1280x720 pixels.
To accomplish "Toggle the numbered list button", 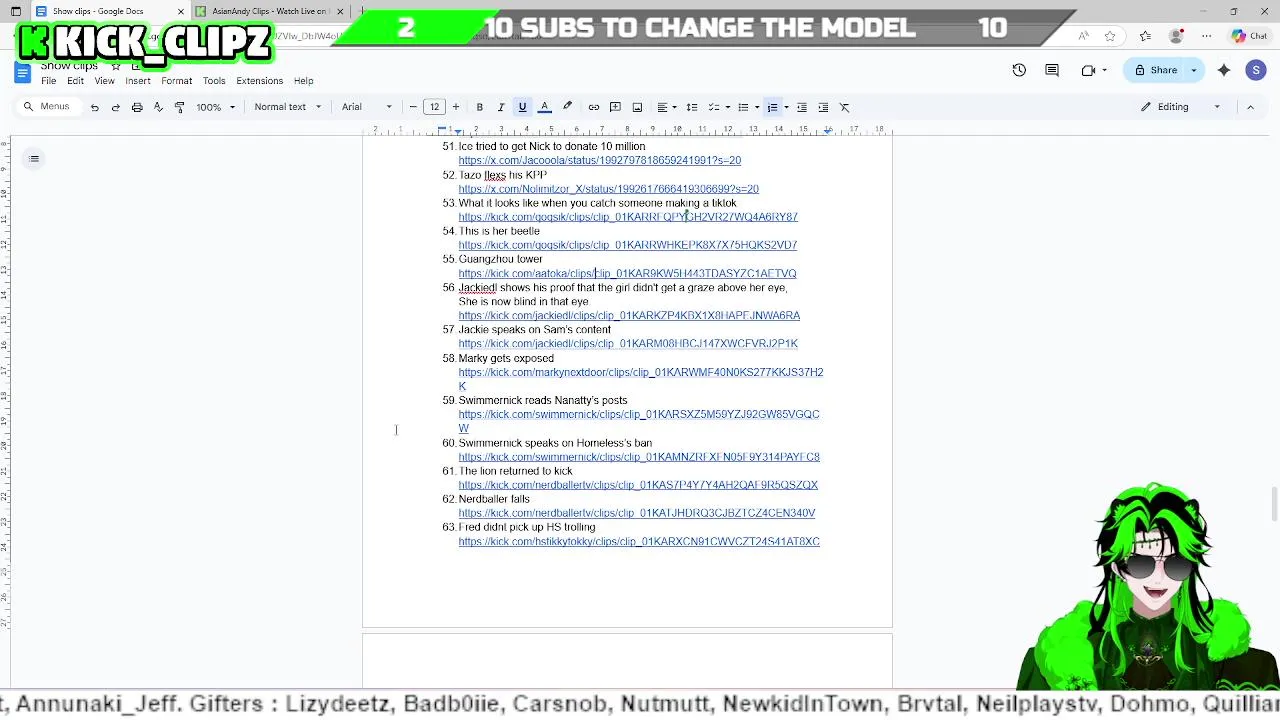I will (772, 107).
